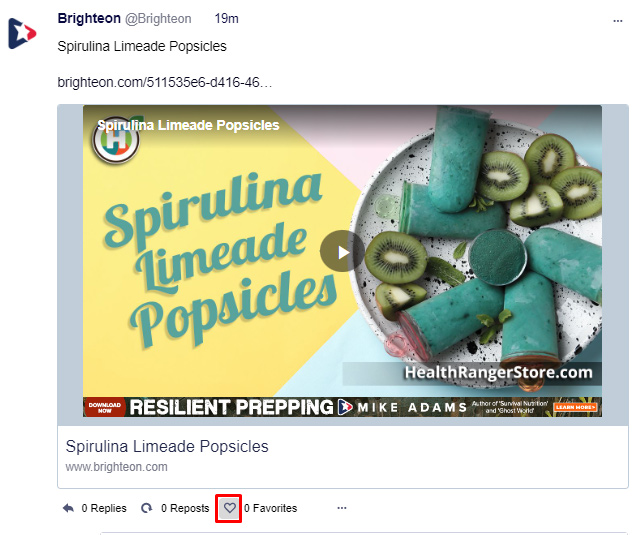Click the post text Spirulina Limeade Popsicles
641x535 pixels.
pos(142,46)
